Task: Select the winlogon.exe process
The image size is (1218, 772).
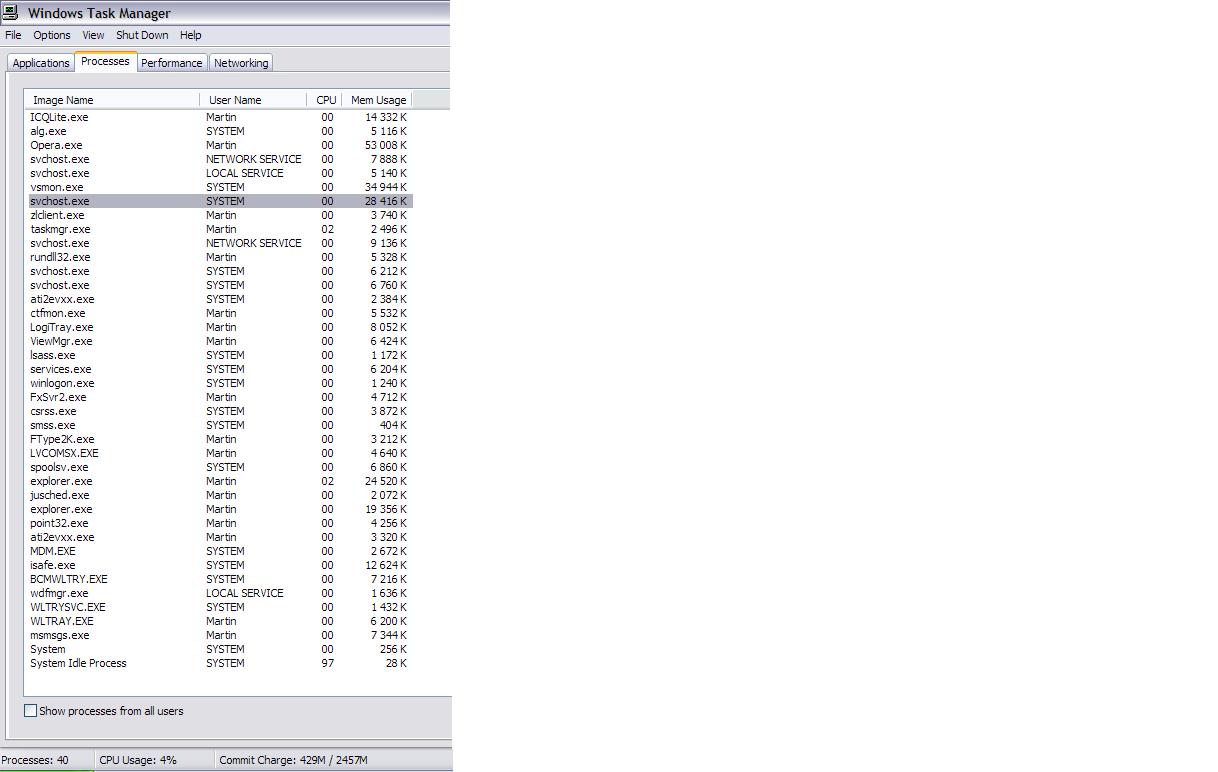Action: [219, 383]
